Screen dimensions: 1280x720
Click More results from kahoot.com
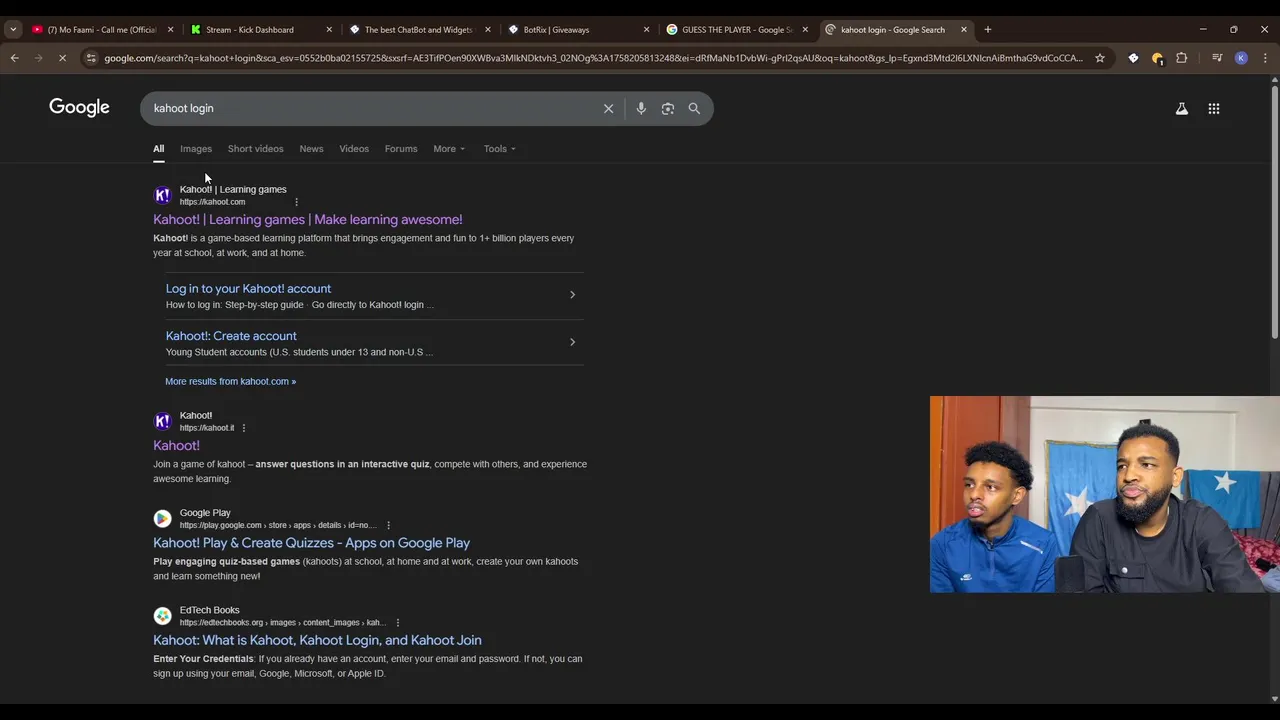(x=231, y=381)
